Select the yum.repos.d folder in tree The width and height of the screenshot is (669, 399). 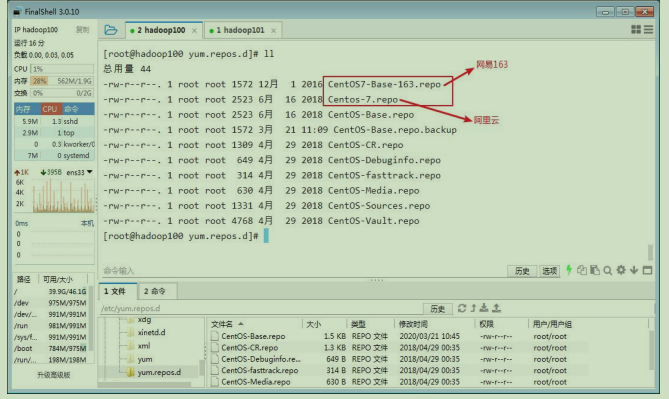pos(159,372)
